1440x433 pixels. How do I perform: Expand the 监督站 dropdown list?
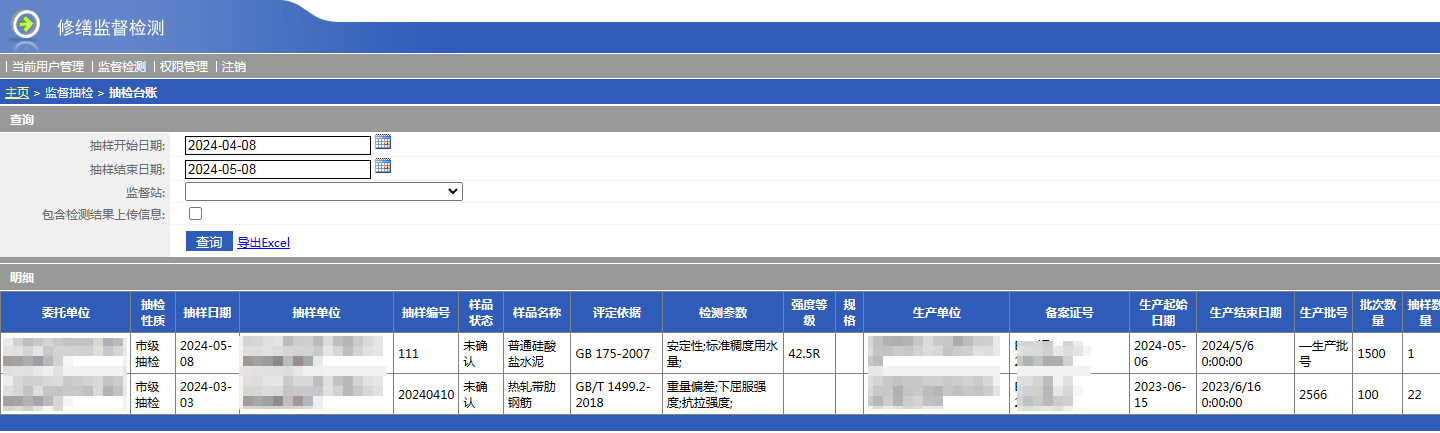coord(324,191)
